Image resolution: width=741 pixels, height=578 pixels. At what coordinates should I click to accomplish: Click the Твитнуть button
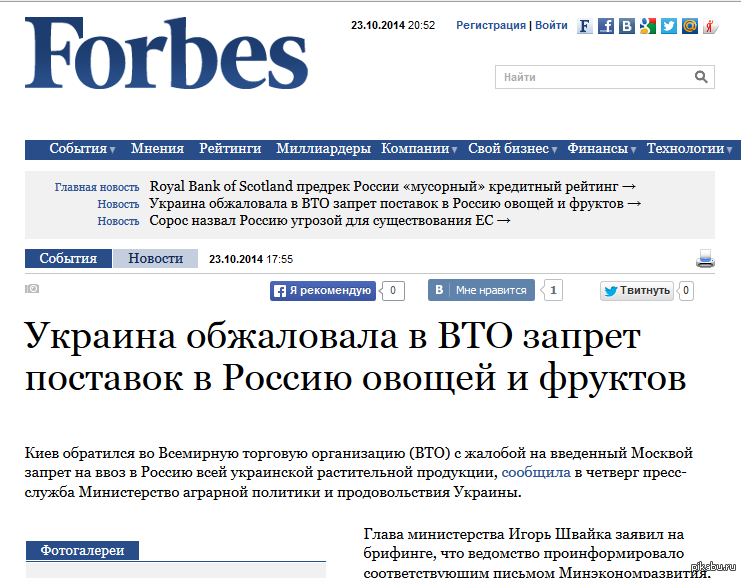point(637,291)
